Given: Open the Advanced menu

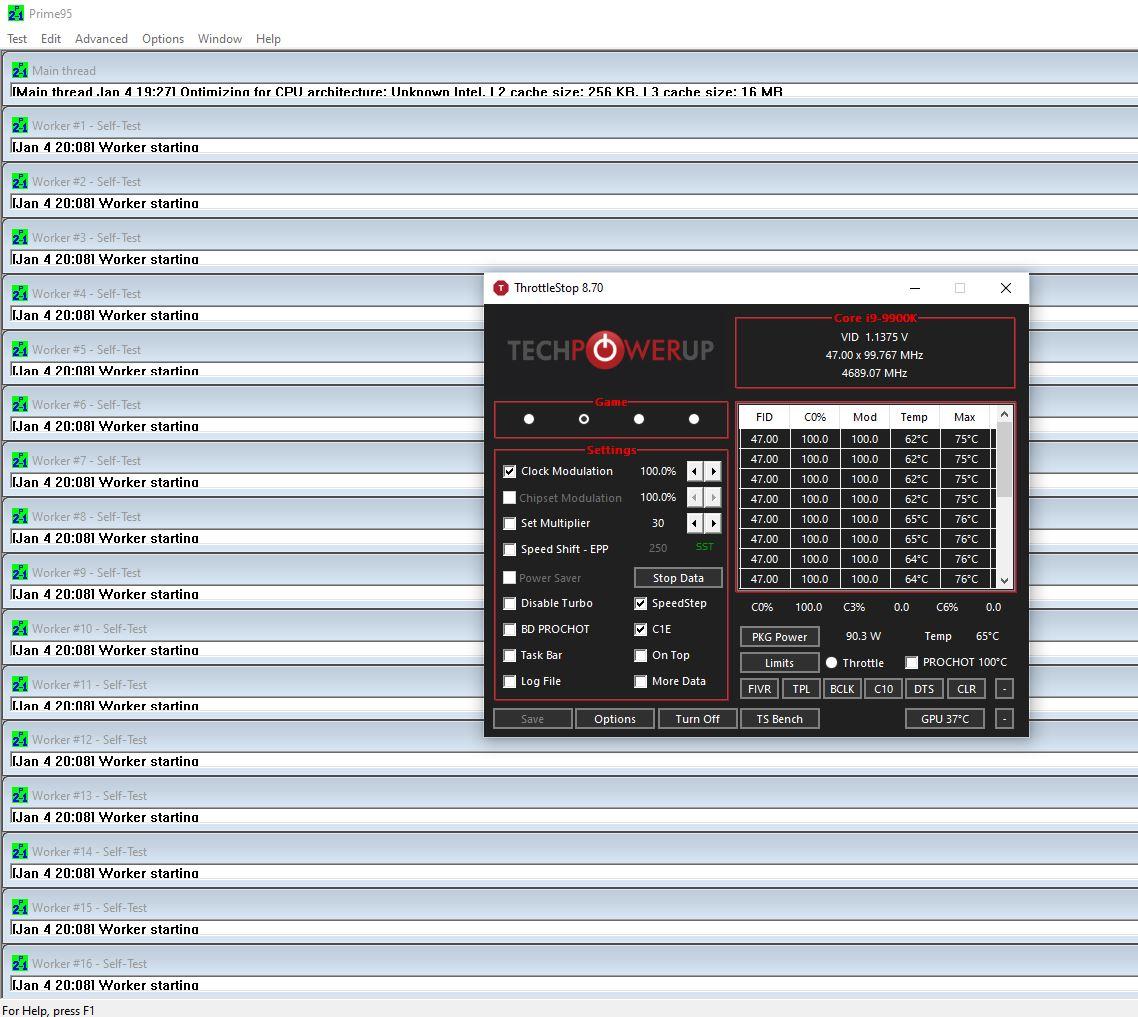Looking at the screenshot, I should point(101,39).
